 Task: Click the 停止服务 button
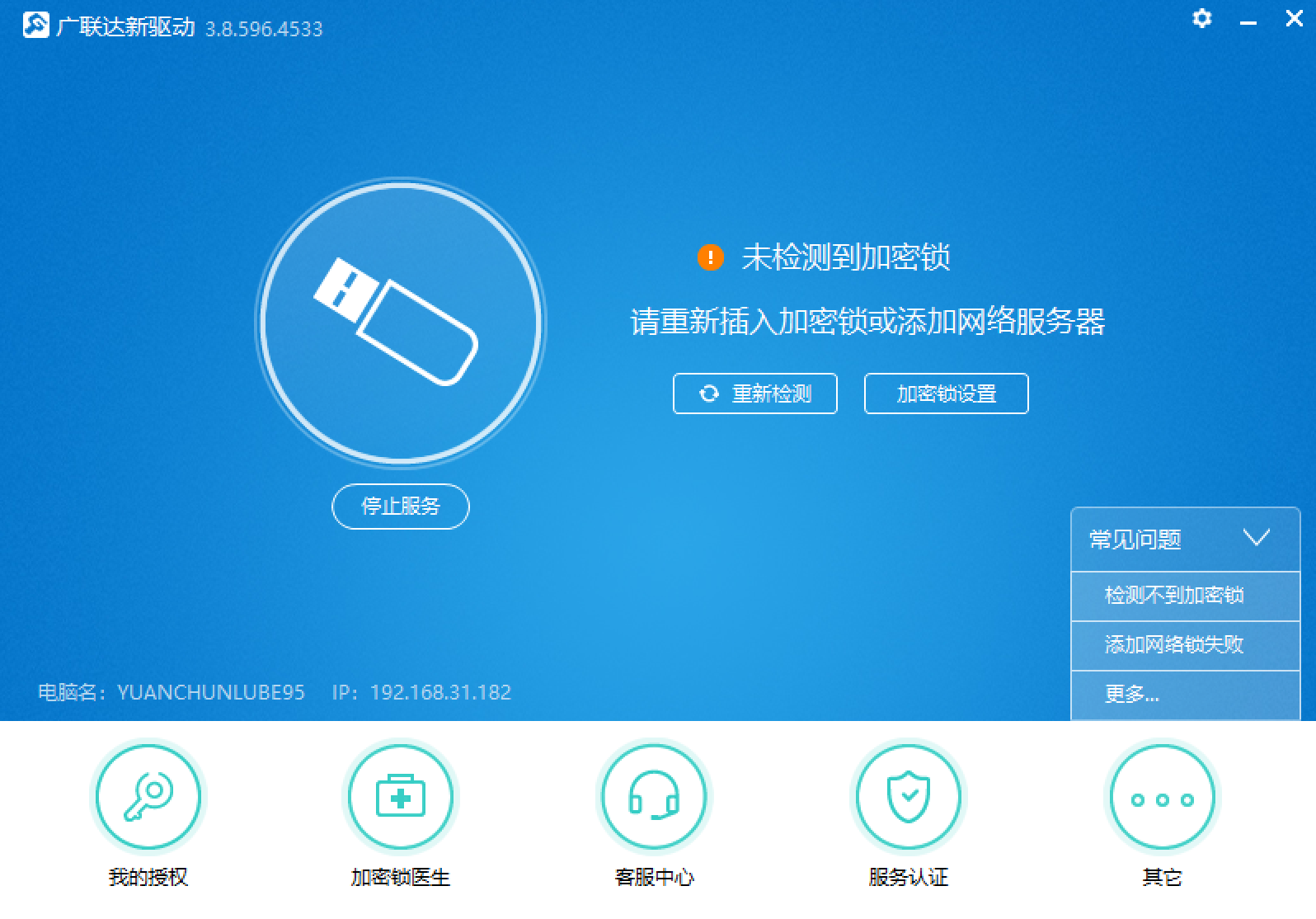click(401, 506)
